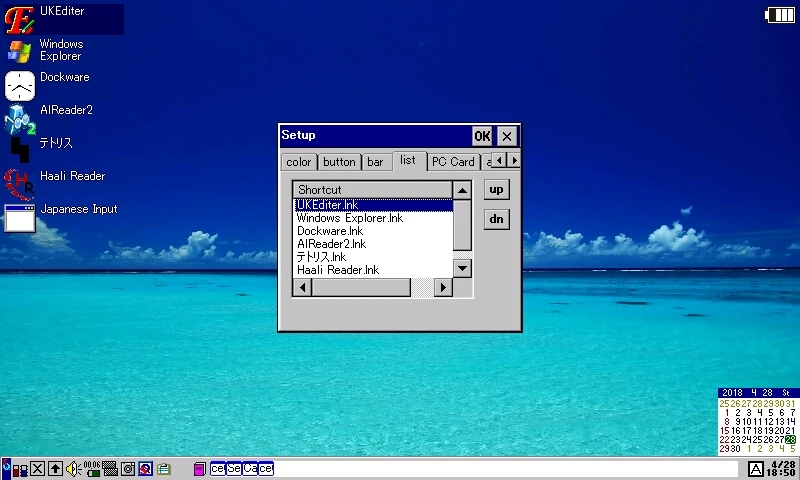
Task: Click the vertical scrollbar thumb in list
Action: [x=462, y=225]
